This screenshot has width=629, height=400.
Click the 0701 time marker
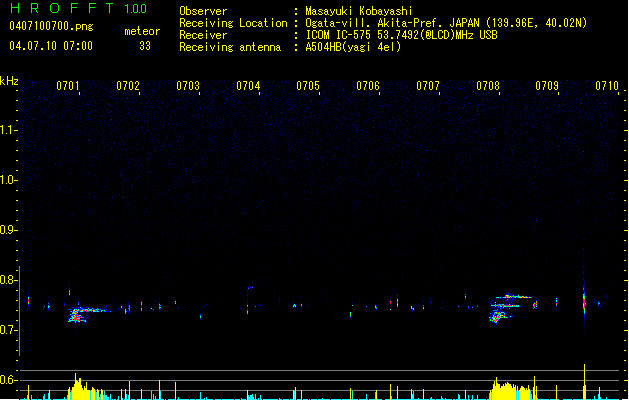tap(68, 86)
